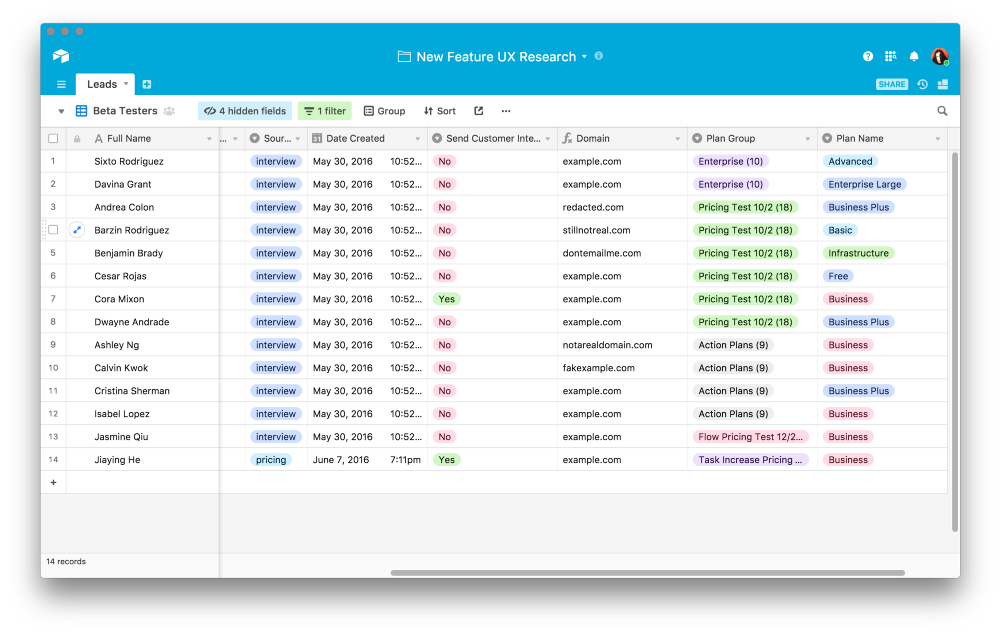Screen dimensions: 1000x635
Task: Open the Group settings
Action: [x=384, y=110]
